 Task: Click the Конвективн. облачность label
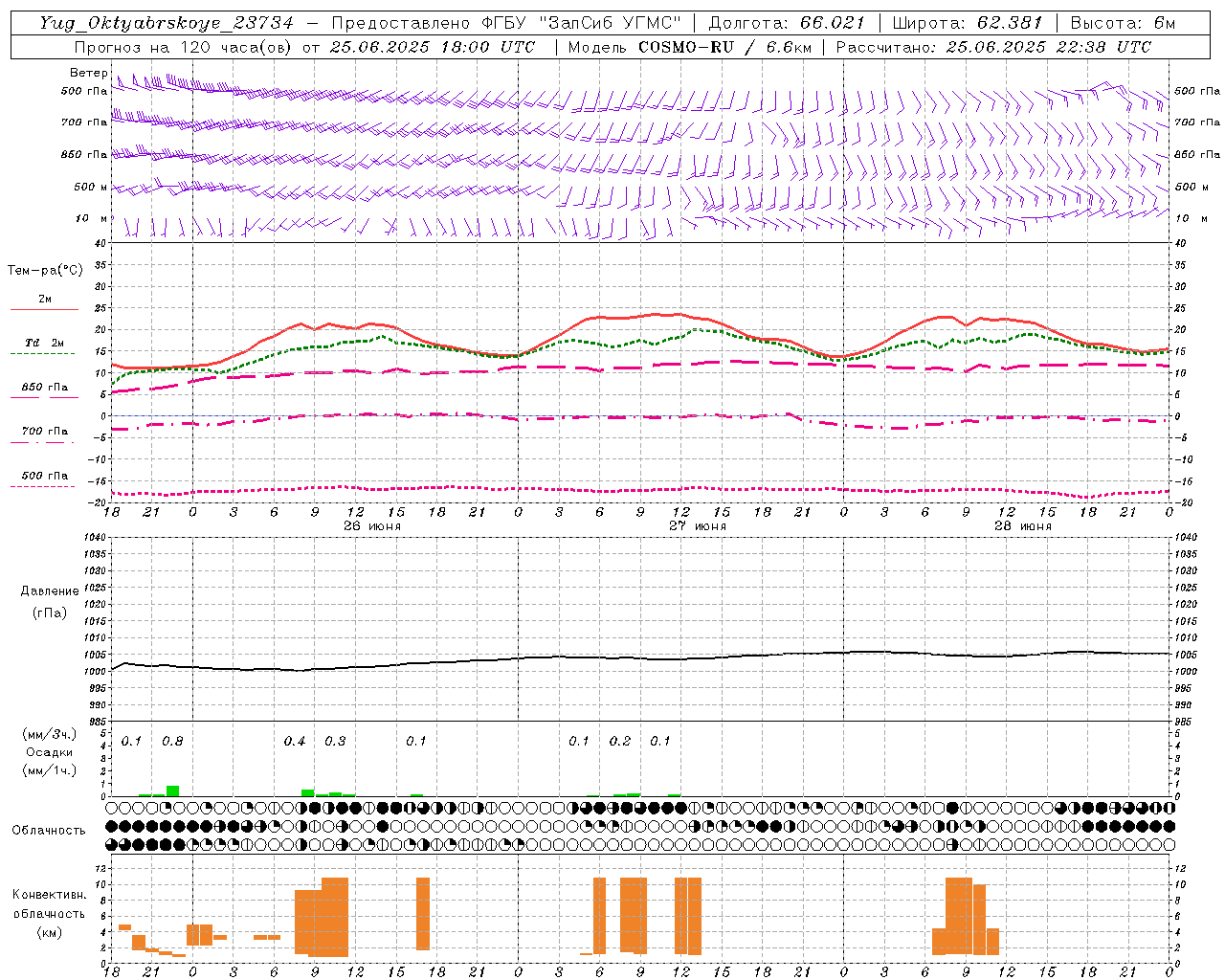tap(49, 904)
